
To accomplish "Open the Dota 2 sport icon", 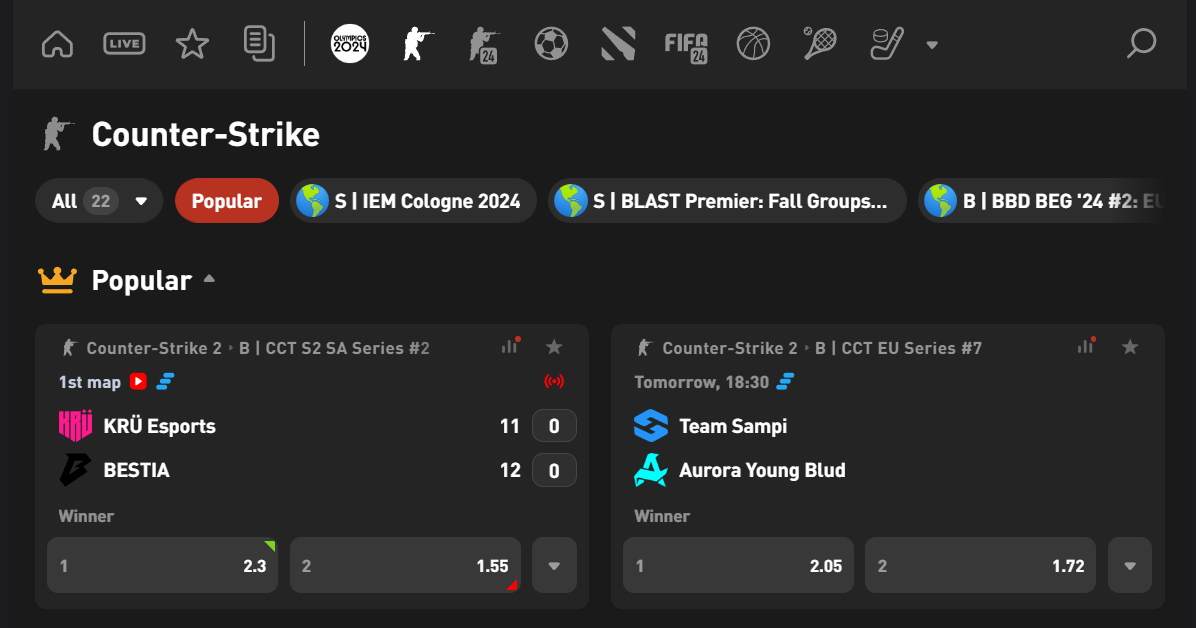I will 618,44.
